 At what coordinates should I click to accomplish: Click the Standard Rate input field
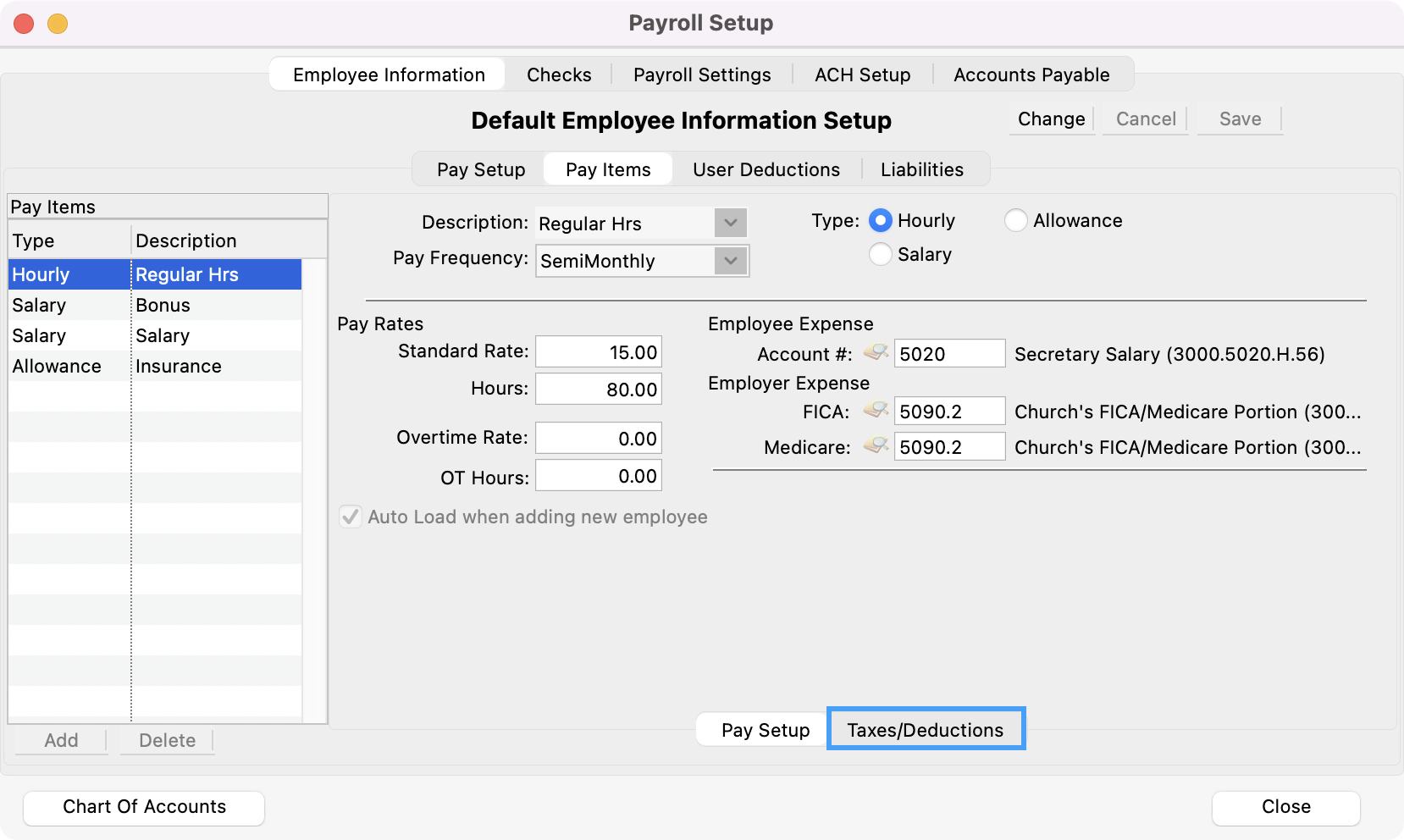(x=599, y=352)
